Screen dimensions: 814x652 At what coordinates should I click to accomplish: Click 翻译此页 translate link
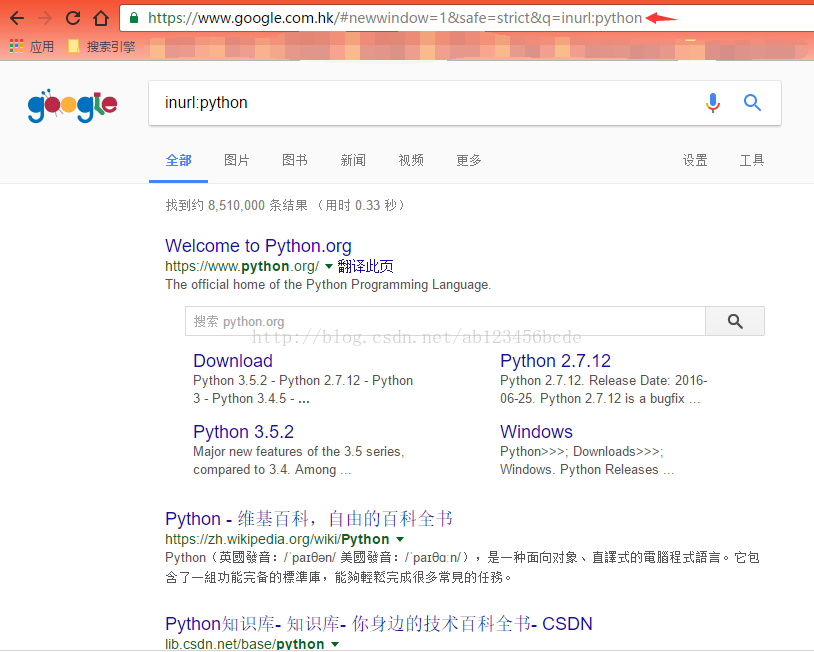click(x=365, y=266)
